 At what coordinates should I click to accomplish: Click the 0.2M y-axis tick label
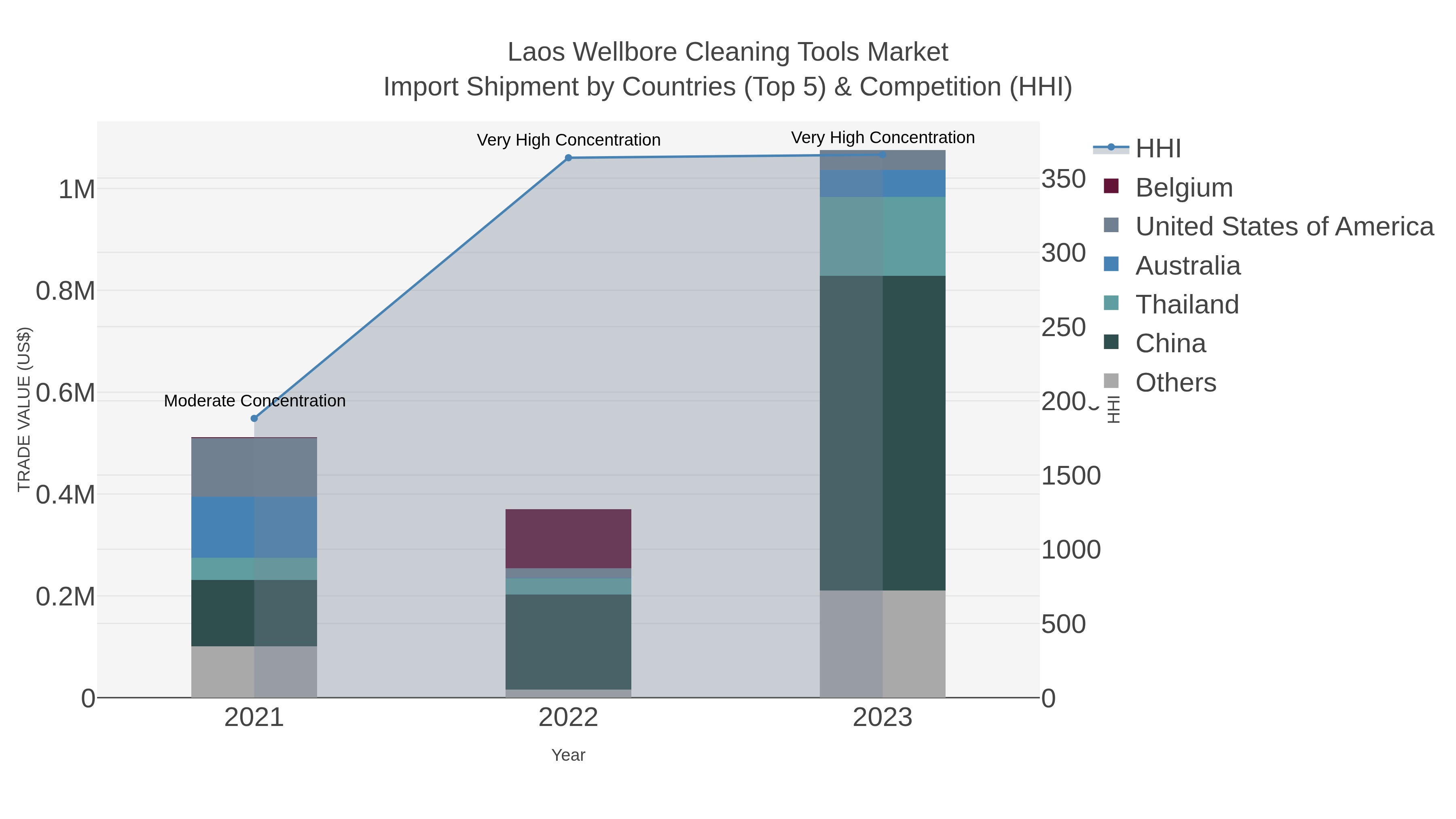[x=66, y=596]
